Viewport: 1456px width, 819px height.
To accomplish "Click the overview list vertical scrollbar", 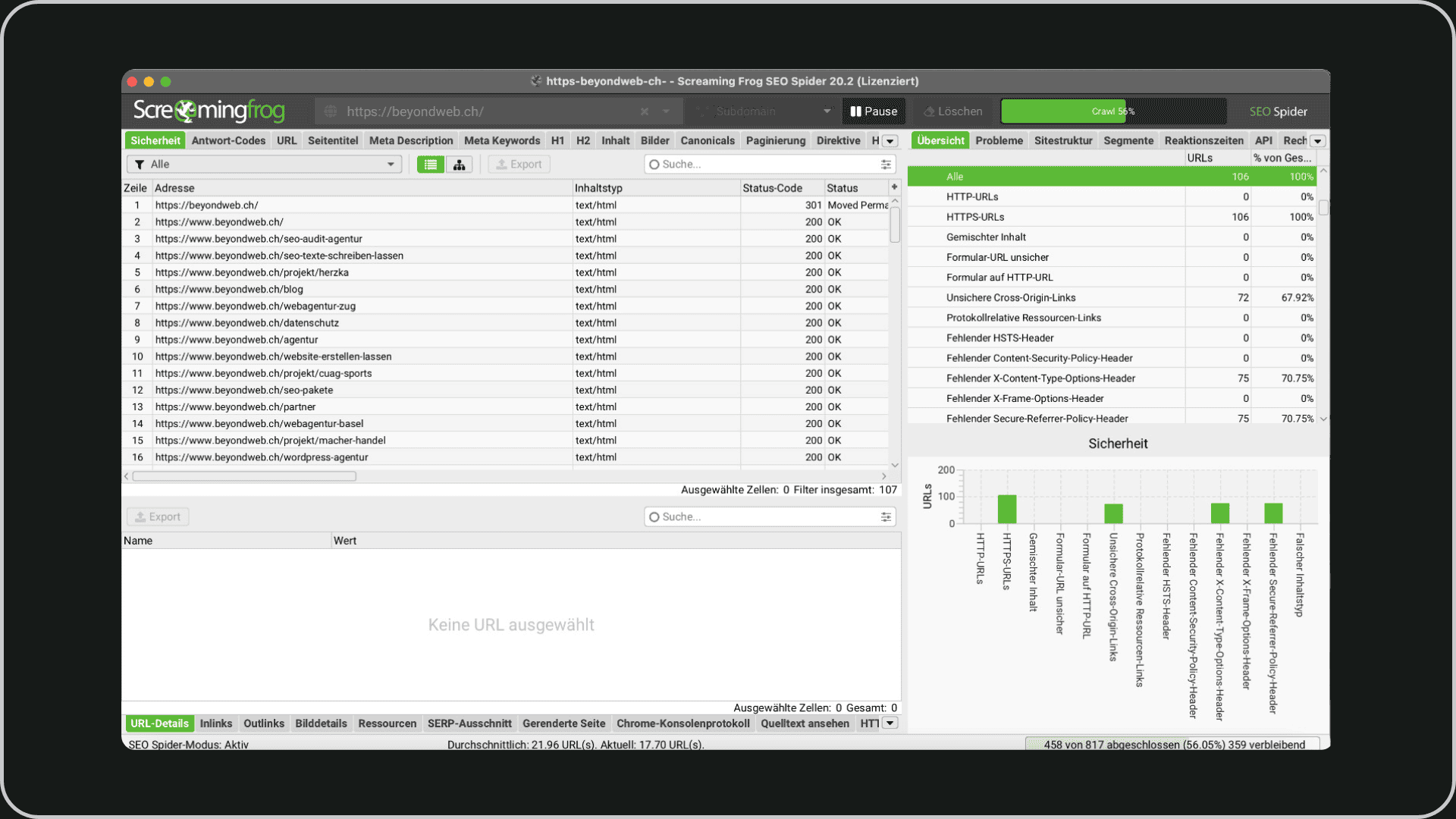I will pyautogui.click(x=1323, y=207).
